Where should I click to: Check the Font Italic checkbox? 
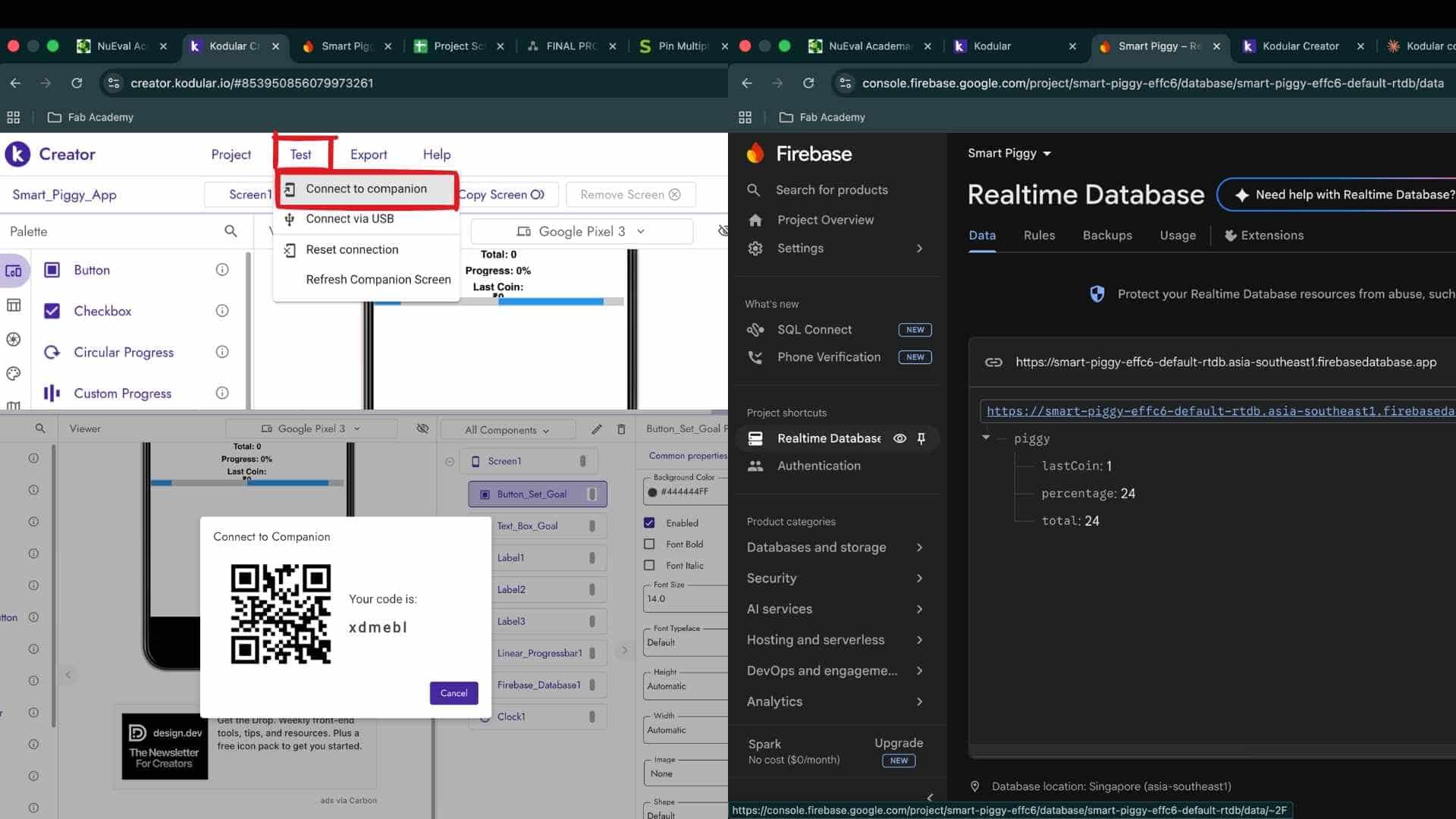(x=649, y=565)
